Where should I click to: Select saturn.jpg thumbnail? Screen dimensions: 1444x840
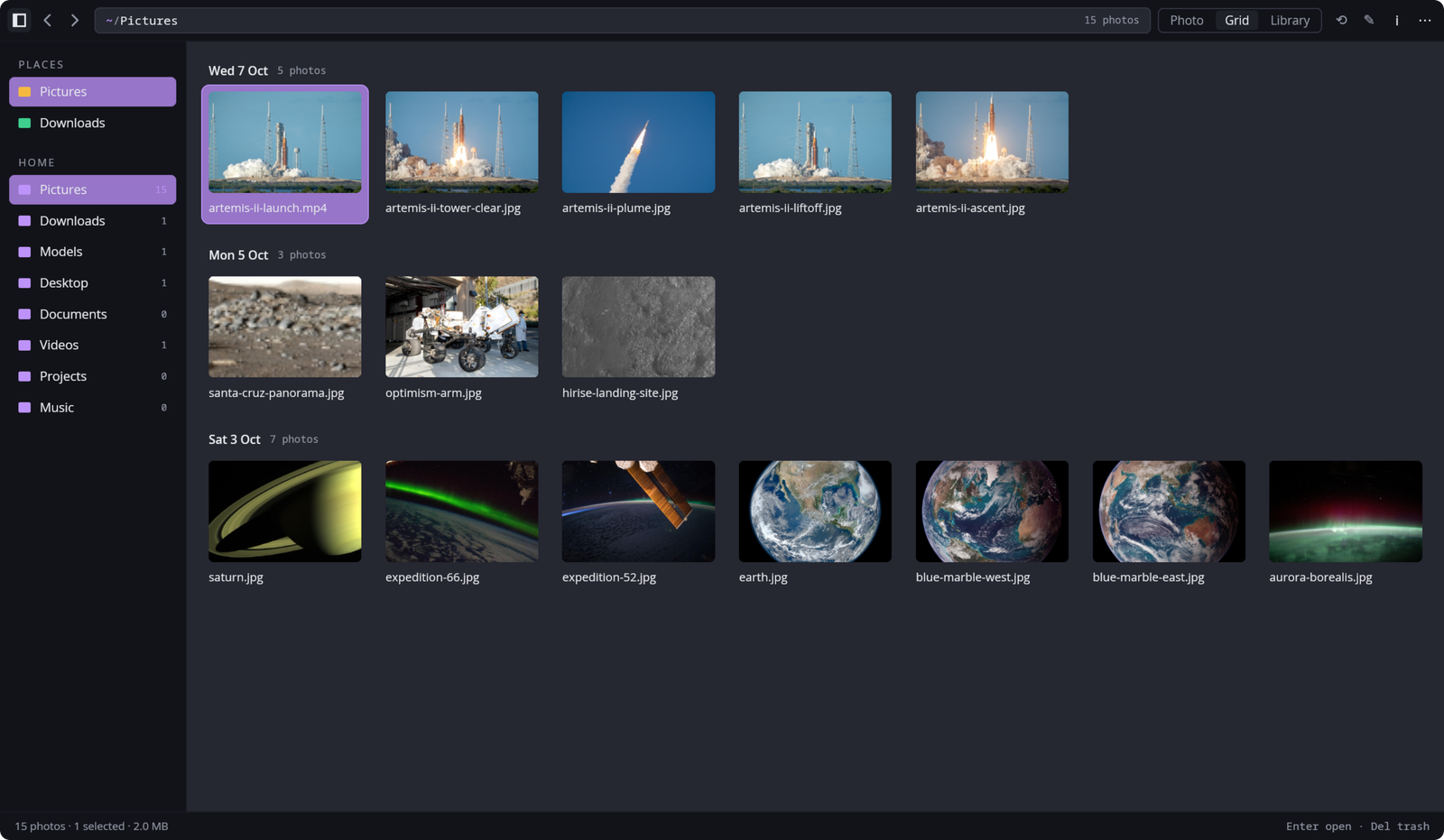[285, 512]
